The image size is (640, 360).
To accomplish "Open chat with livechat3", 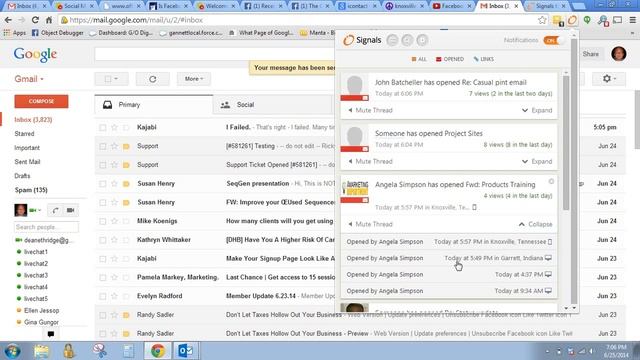I will tap(36, 276).
